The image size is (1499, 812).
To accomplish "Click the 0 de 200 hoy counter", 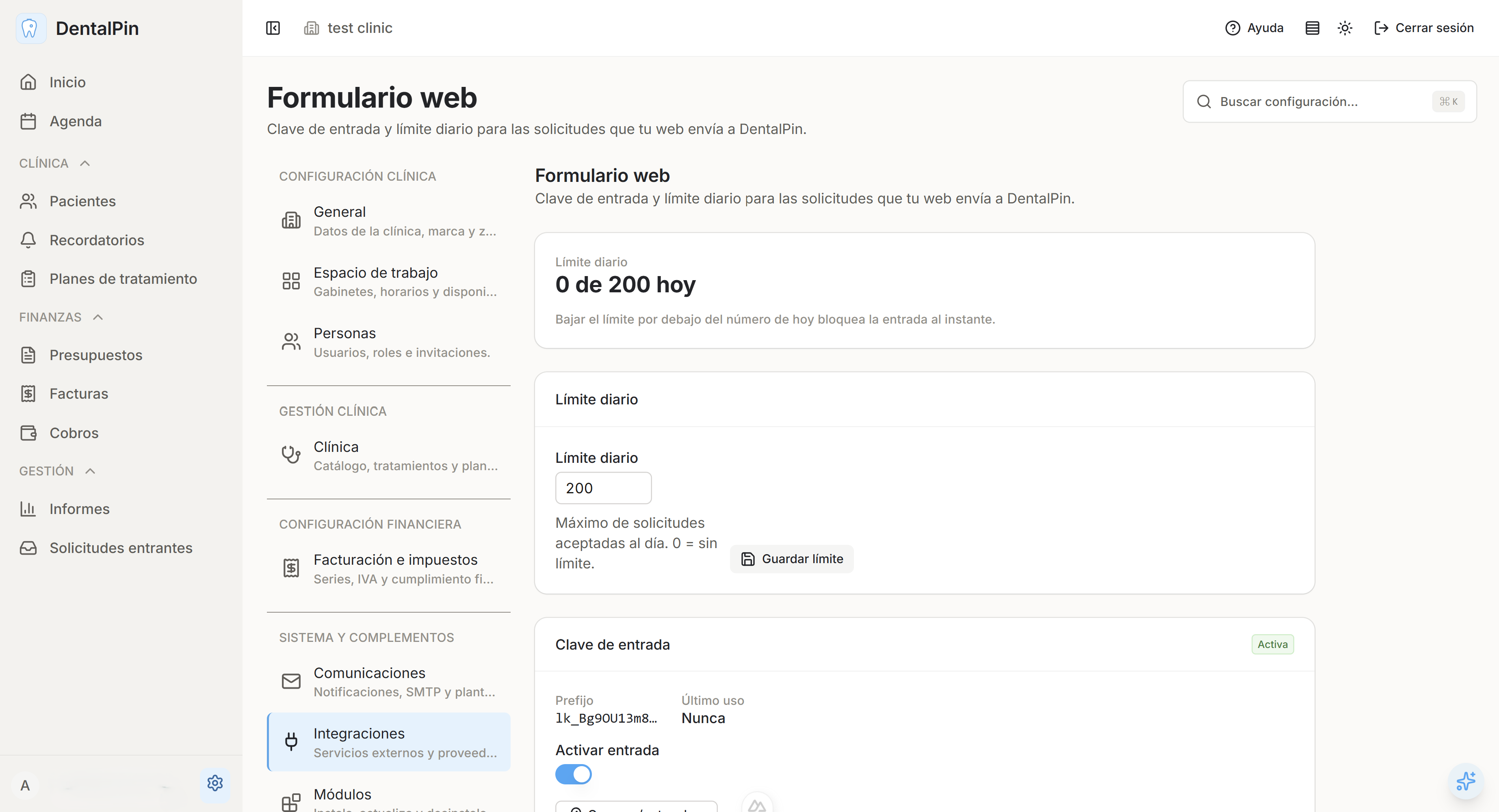I will pyautogui.click(x=626, y=285).
